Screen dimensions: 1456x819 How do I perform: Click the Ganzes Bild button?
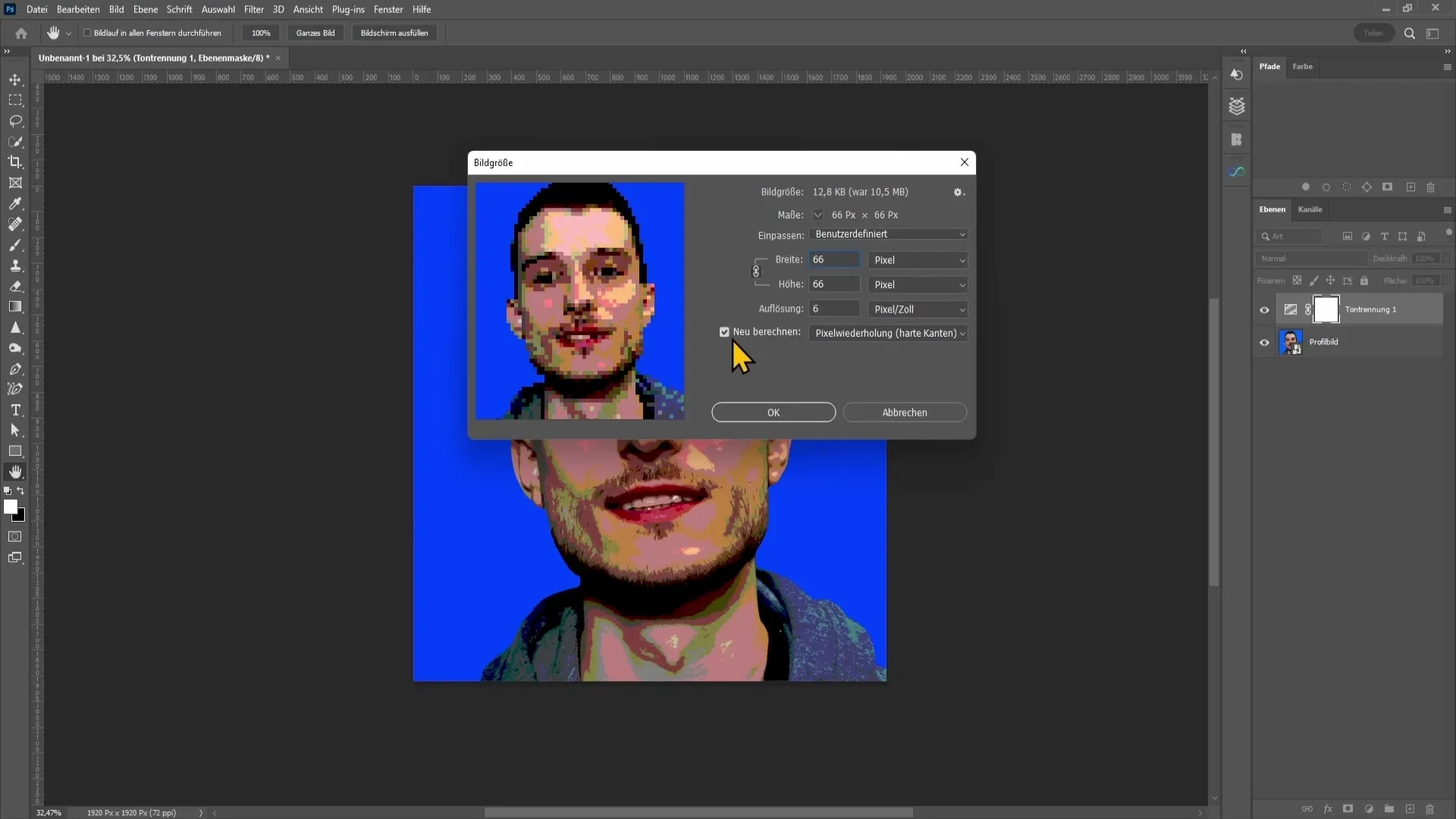(315, 33)
